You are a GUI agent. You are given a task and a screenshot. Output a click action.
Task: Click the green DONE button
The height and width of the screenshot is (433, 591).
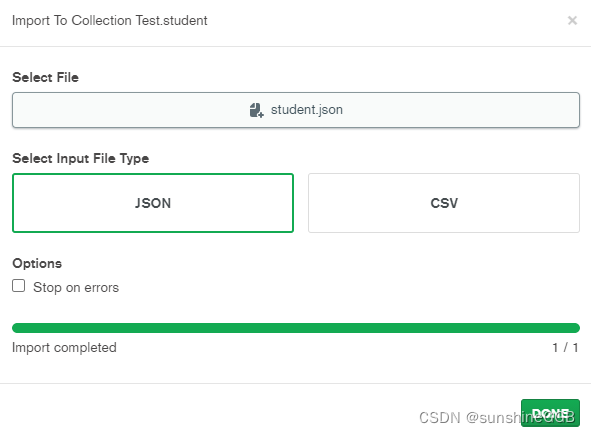click(x=550, y=413)
